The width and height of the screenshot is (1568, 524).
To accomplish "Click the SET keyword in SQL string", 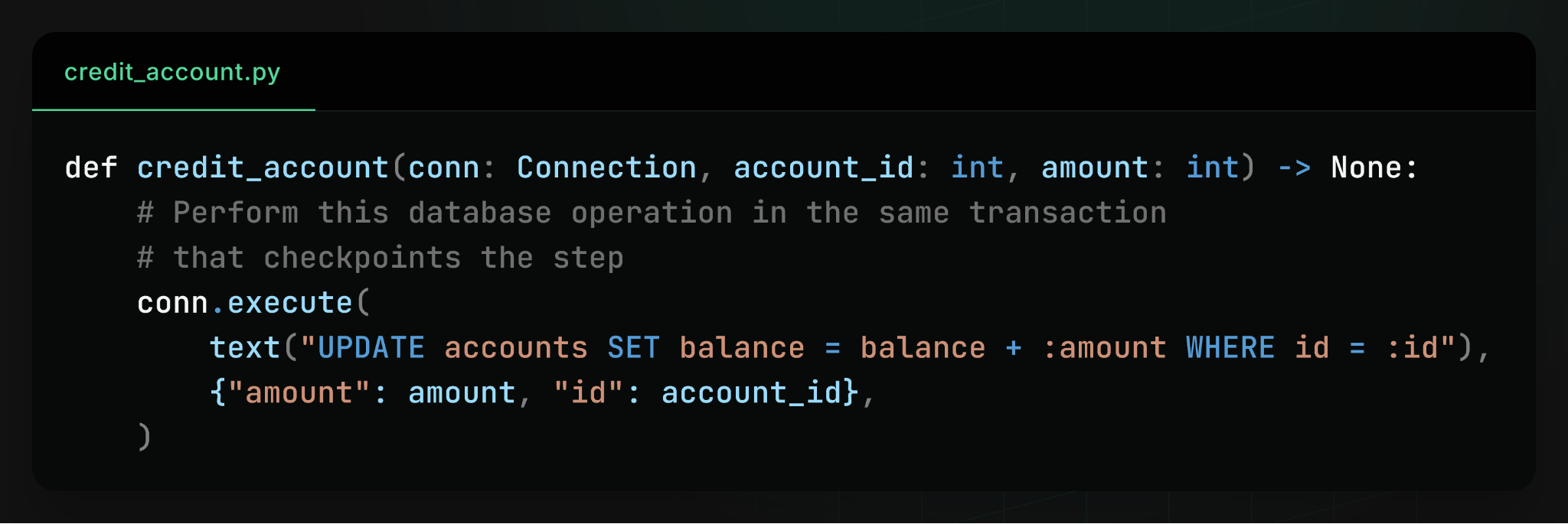I will 633,348.
